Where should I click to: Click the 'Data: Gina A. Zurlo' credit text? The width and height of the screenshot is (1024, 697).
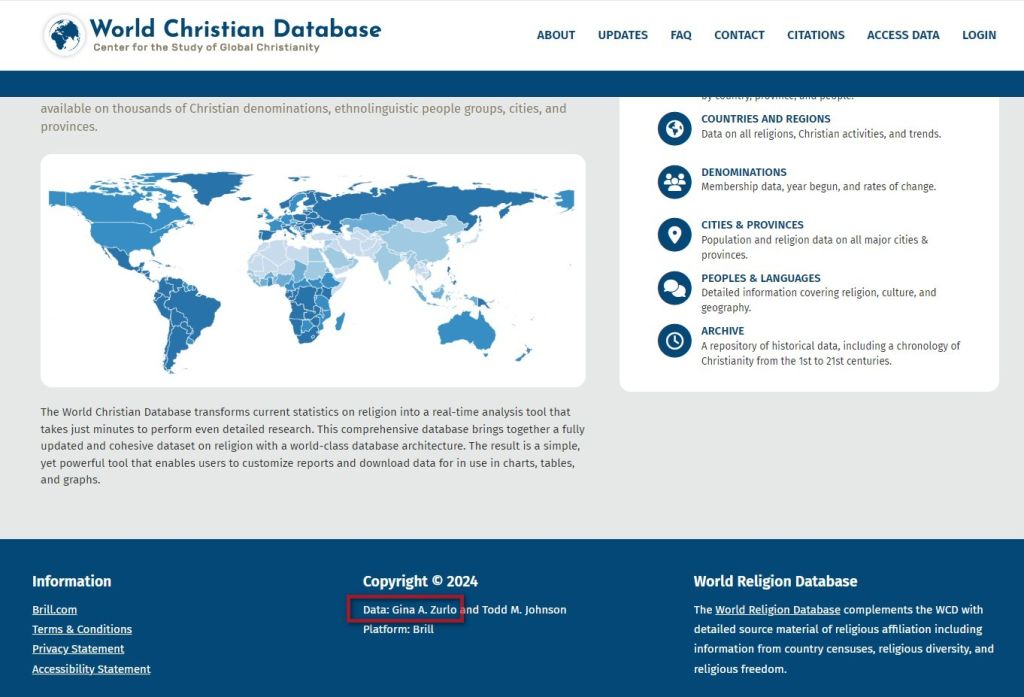(409, 609)
